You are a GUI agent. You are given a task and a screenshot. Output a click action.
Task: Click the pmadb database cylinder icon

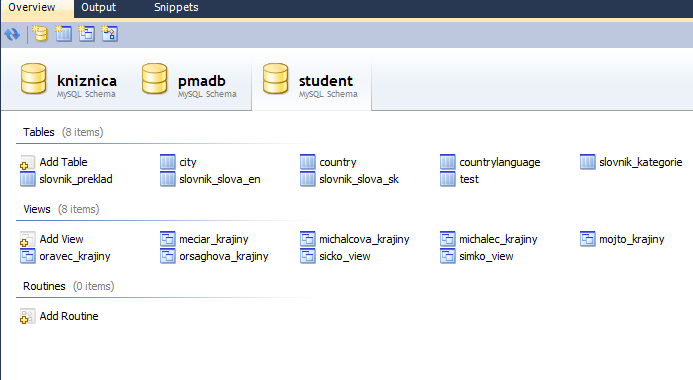pyautogui.click(x=155, y=79)
